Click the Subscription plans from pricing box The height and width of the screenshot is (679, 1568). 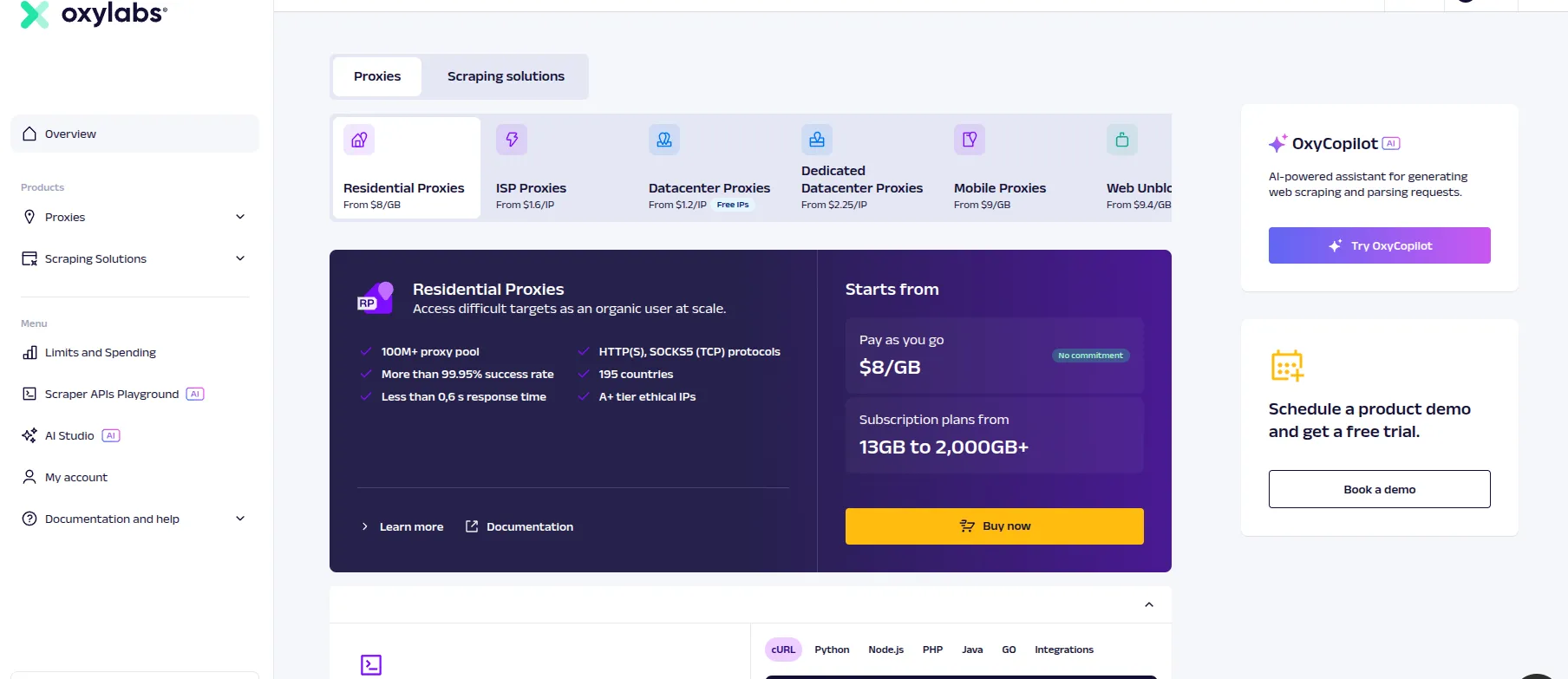click(995, 435)
